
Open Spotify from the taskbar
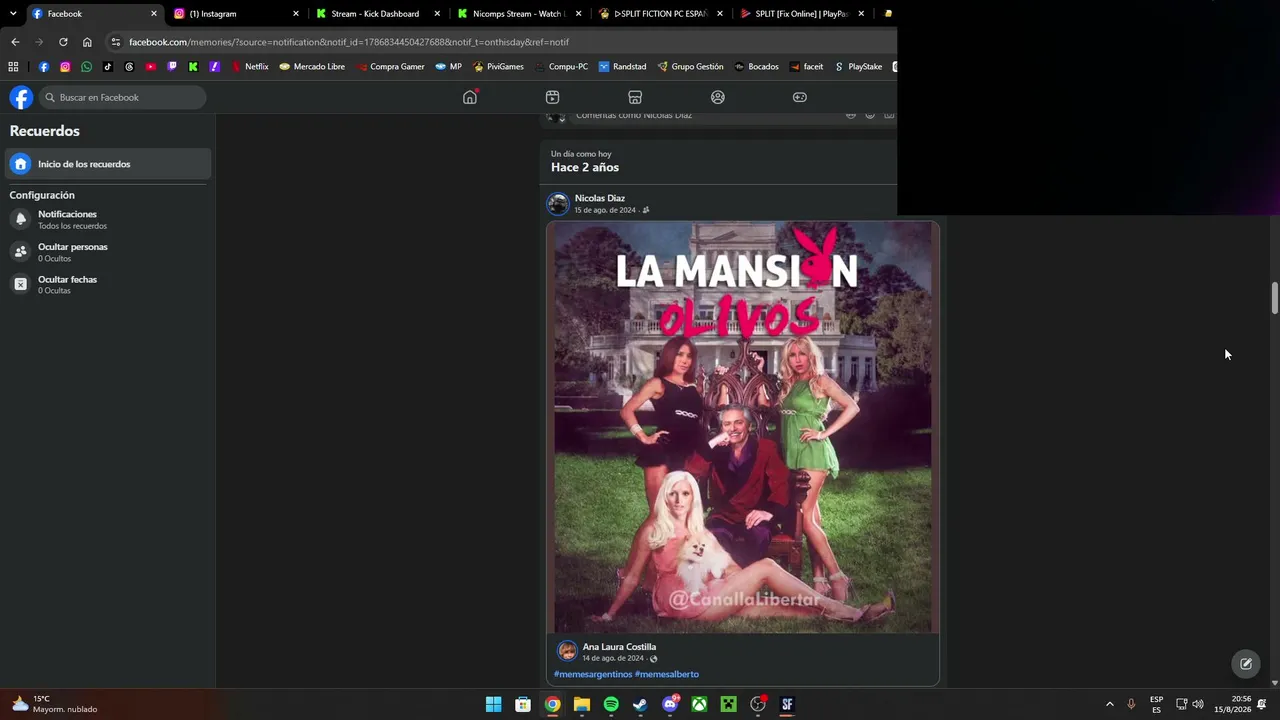[x=611, y=704]
